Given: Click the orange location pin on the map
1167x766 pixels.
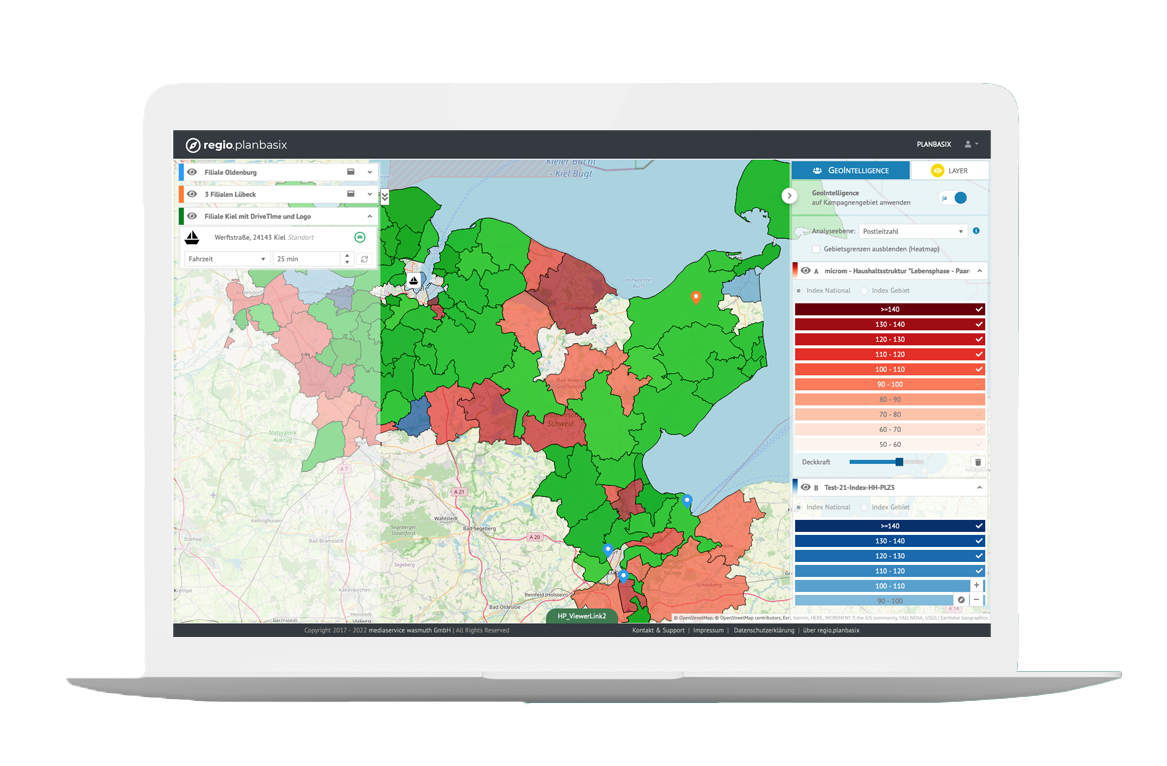Looking at the screenshot, I should [696, 296].
